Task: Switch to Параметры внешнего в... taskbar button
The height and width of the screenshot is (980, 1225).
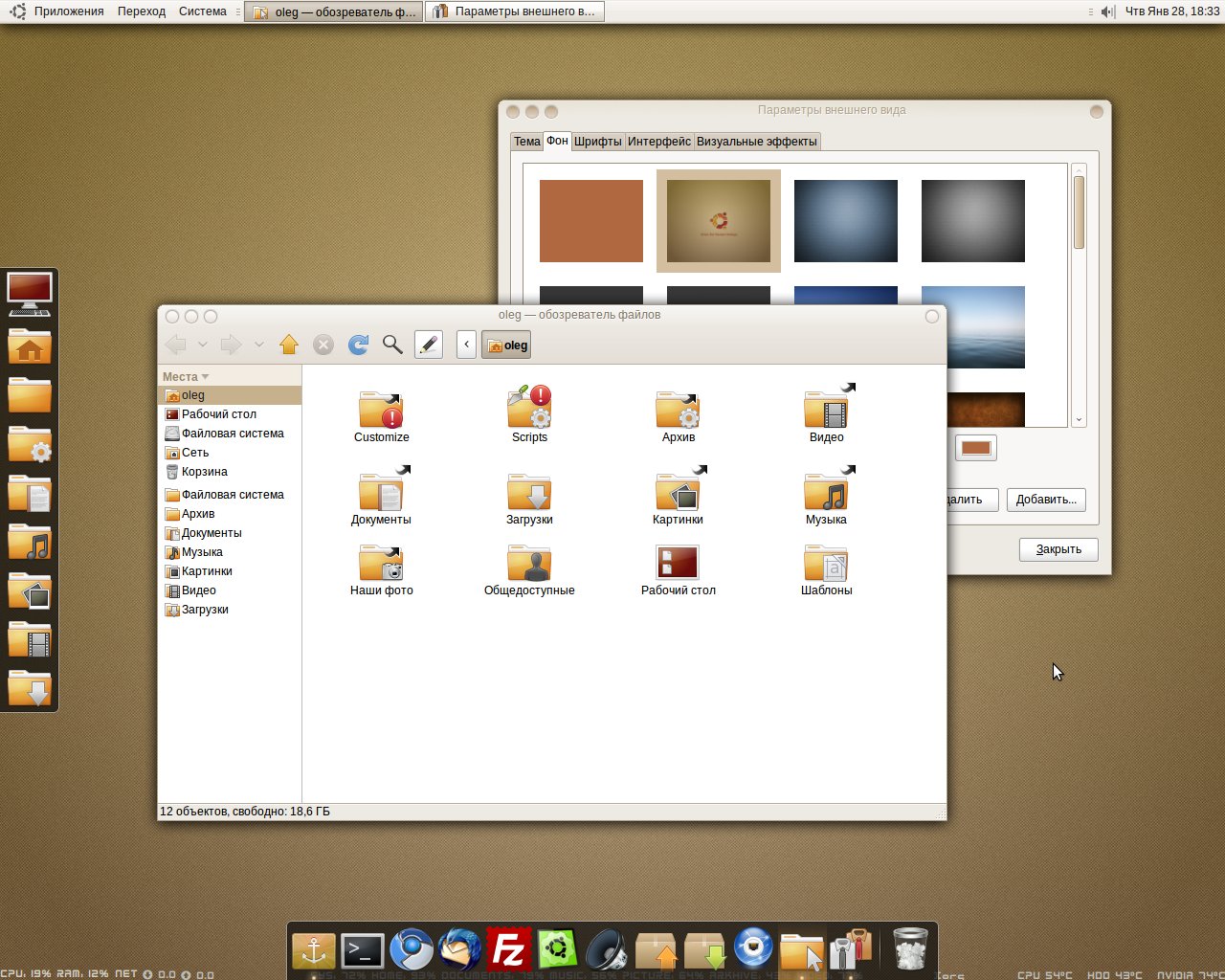Action: pyautogui.click(x=515, y=11)
